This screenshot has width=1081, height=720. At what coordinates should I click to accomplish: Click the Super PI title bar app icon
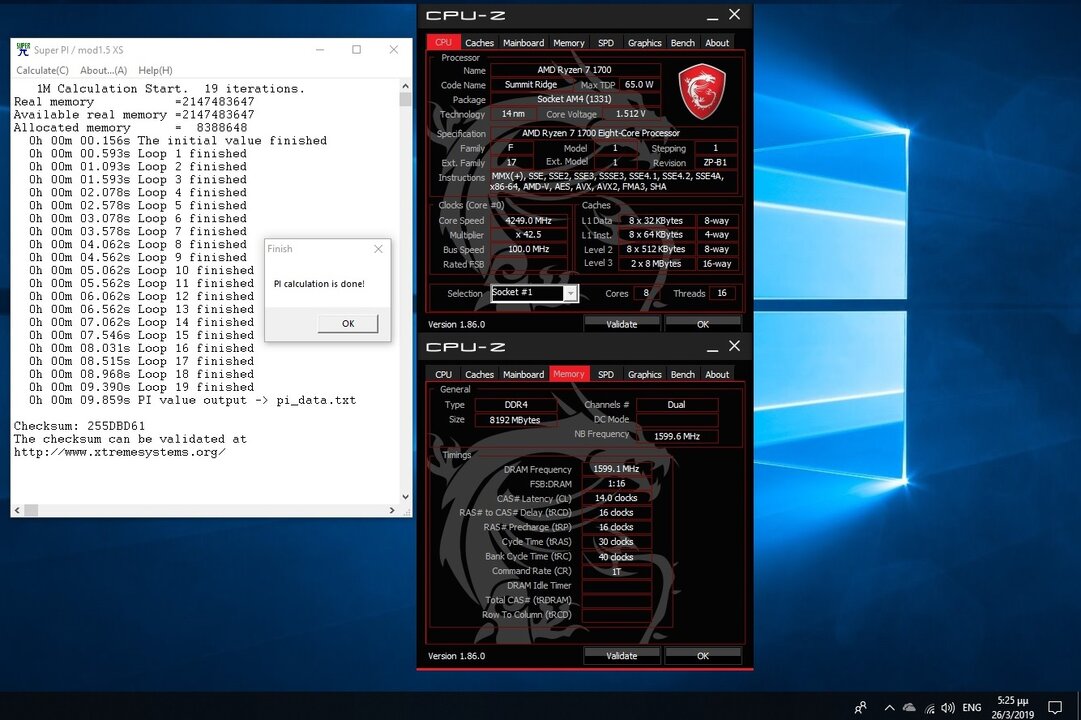(x=23, y=50)
